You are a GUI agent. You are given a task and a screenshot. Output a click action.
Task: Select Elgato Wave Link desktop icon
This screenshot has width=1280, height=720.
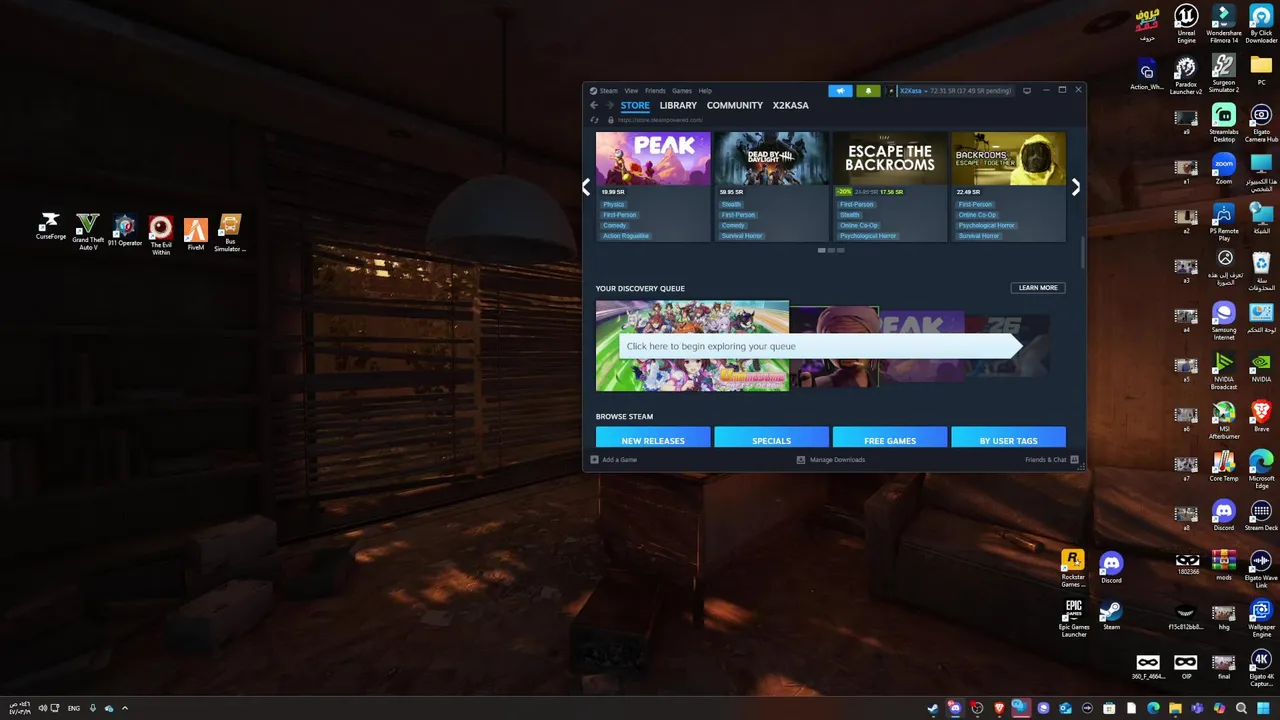pyautogui.click(x=1261, y=568)
